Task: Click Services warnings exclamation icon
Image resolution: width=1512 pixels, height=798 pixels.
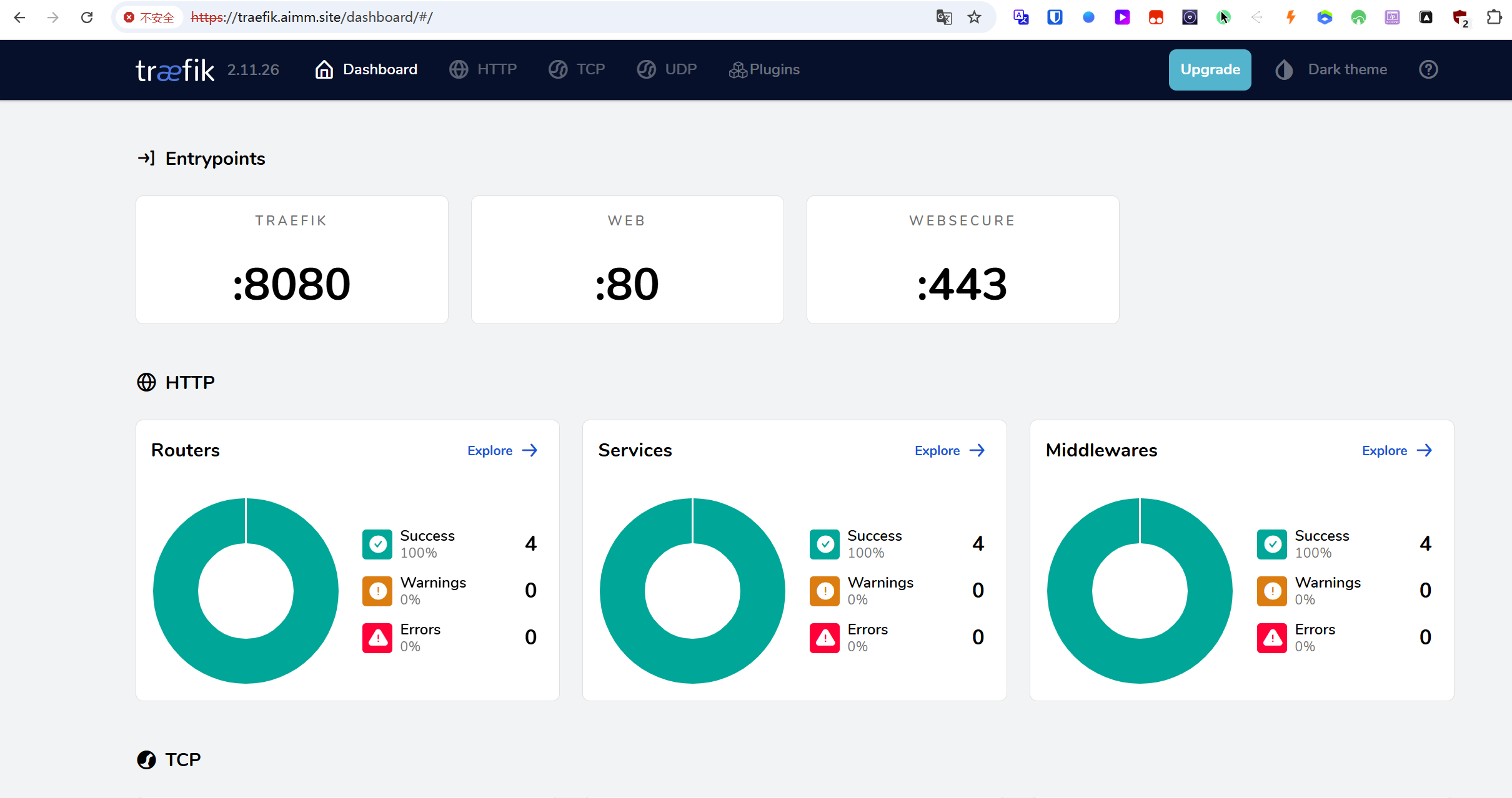Action: pos(825,591)
